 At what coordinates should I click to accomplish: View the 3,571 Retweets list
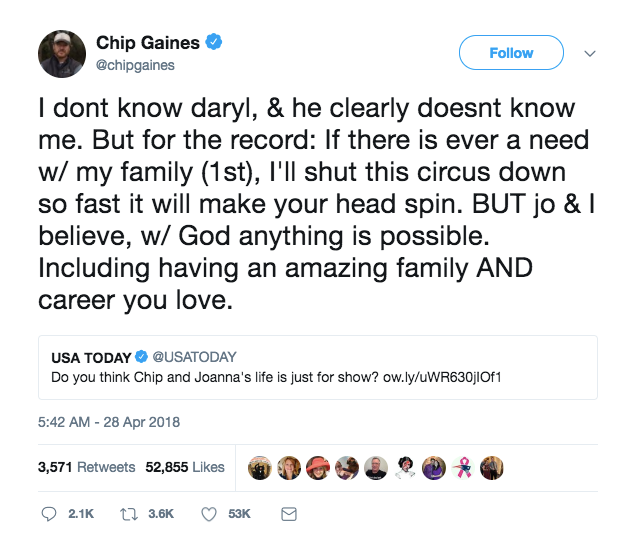pyautogui.click(x=87, y=467)
